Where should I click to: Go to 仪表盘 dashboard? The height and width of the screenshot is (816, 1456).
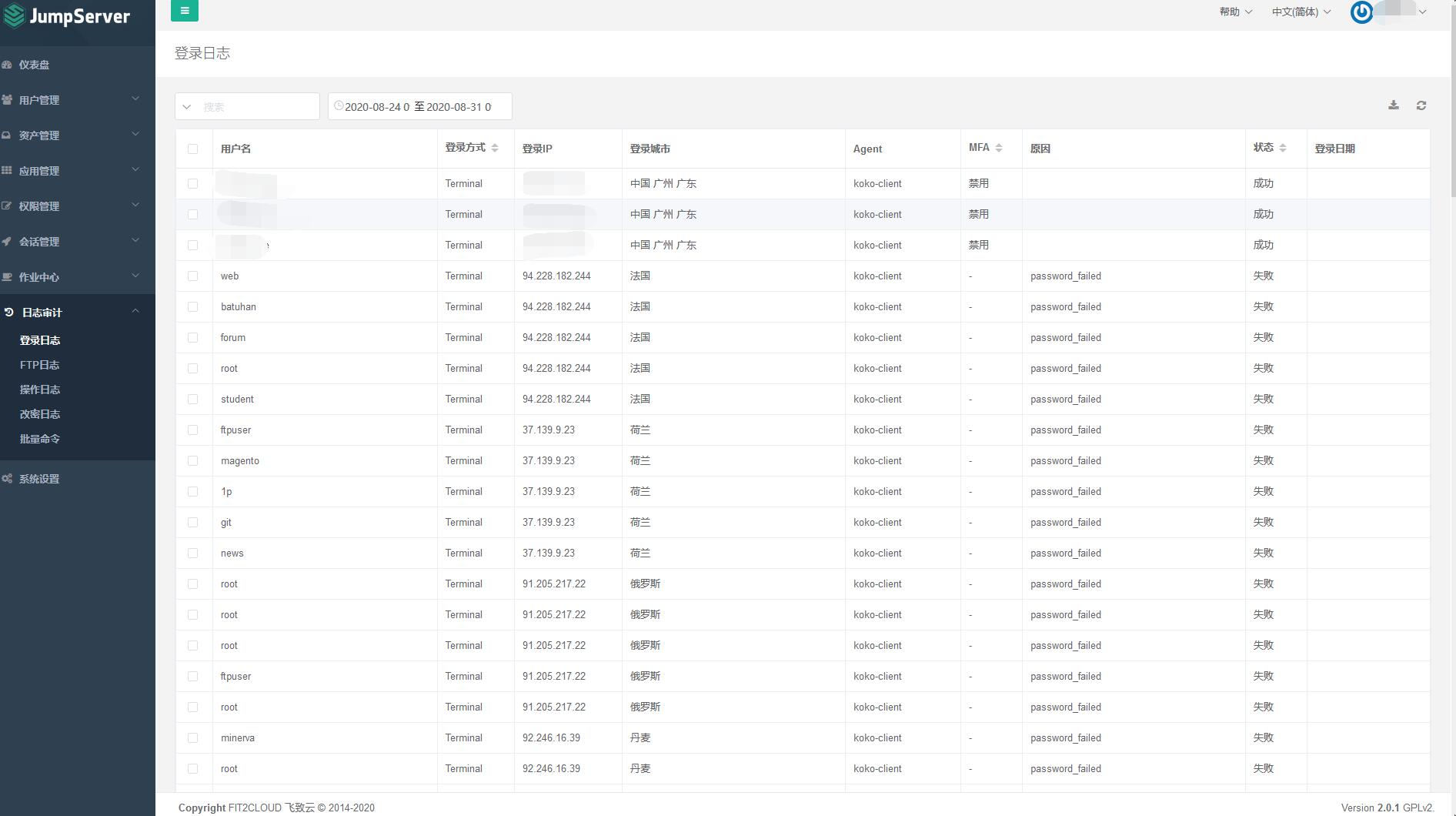[x=35, y=65]
